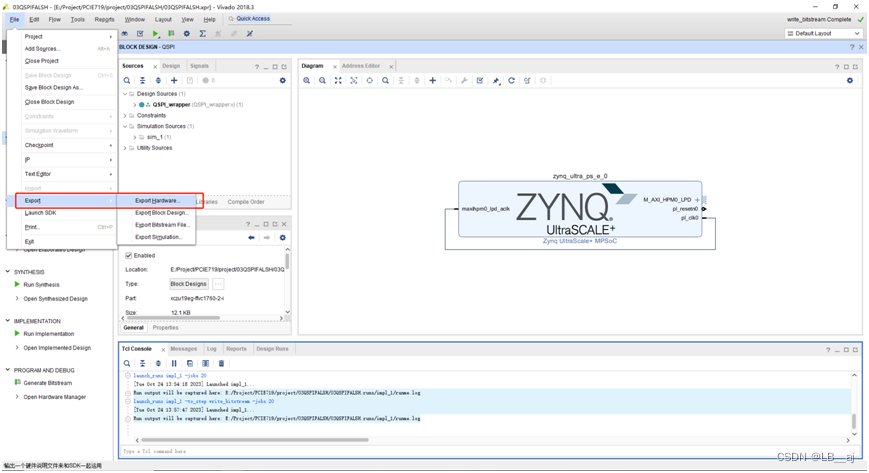Click Zoom Fit icon in Diagram toolbar
The width and height of the screenshot is (869, 473).
(x=338, y=80)
